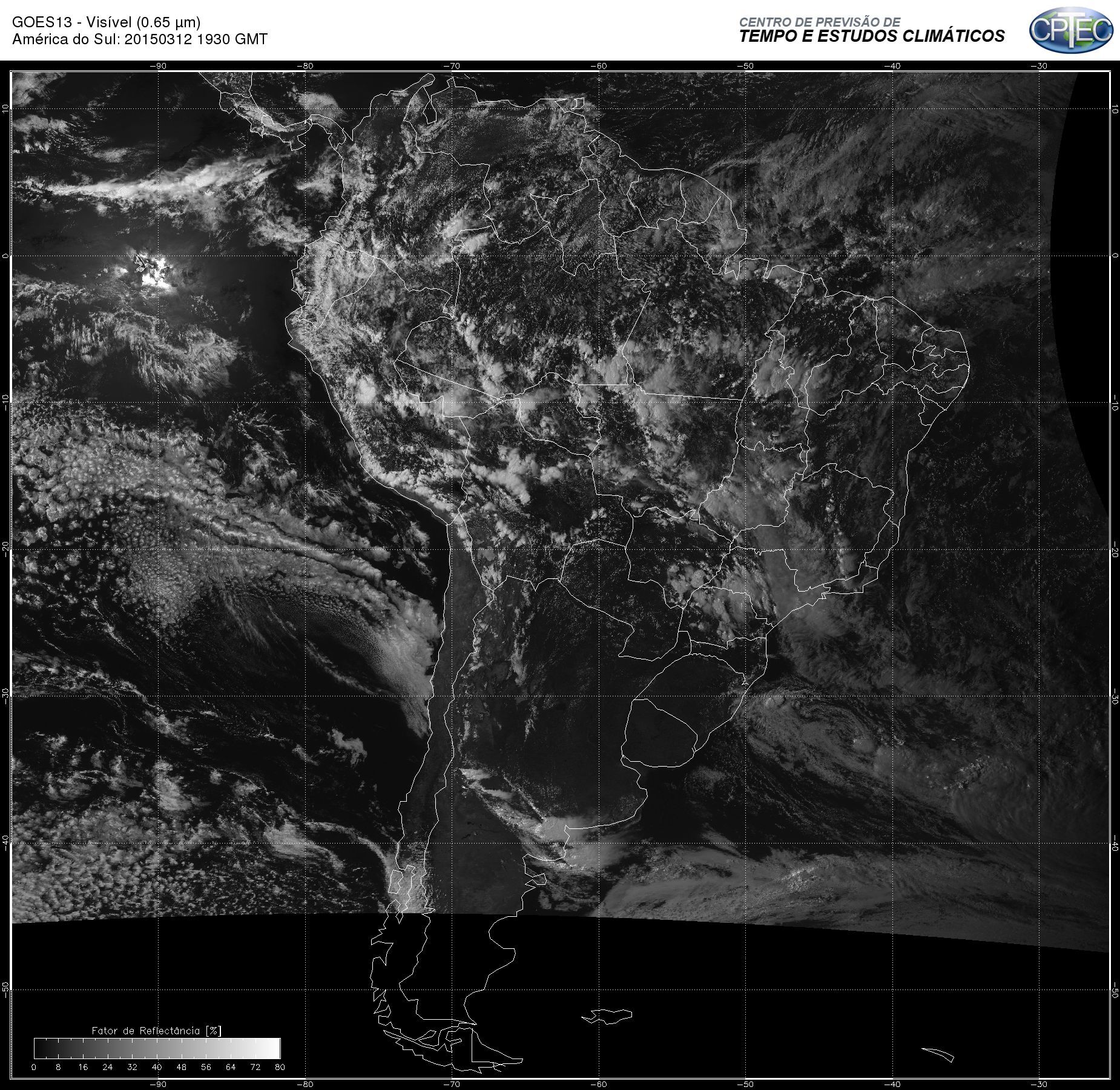1120x1090 pixels.
Task: Click the '-90' longitude label on the top axis
Action: click(158, 66)
